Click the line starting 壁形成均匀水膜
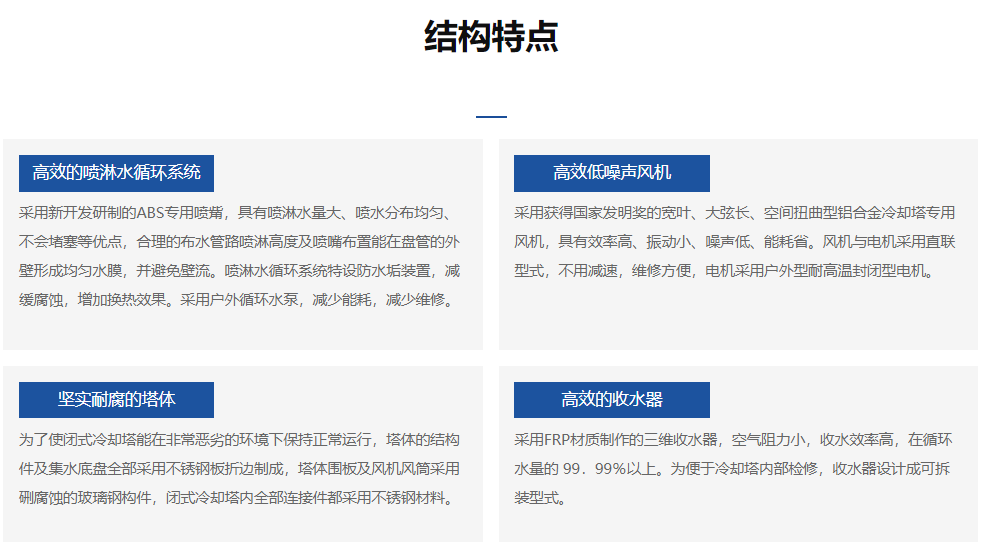This screenshot has height=543, width=982. point(239,270)
